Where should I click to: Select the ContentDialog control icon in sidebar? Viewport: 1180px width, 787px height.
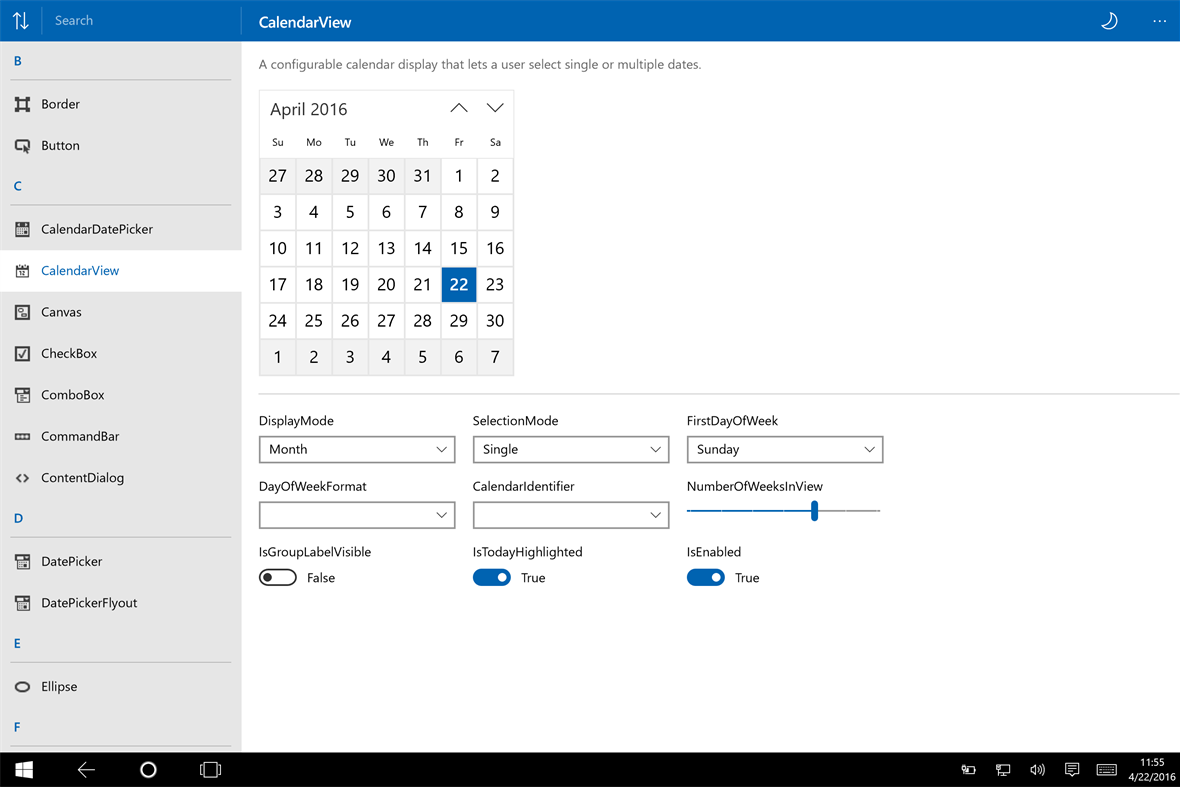click(x=22, y=477)
